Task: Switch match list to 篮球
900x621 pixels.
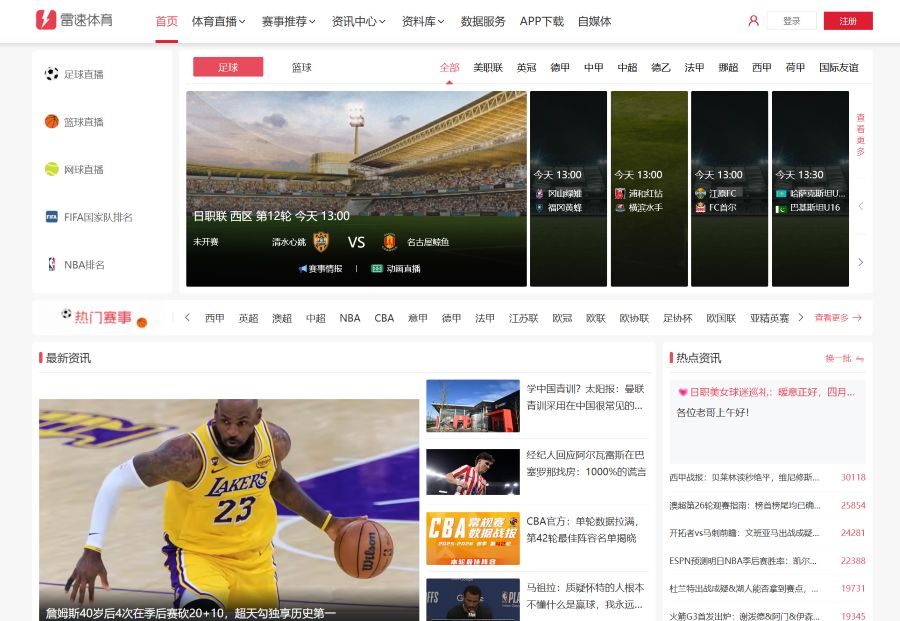Action: click(301, 67)
